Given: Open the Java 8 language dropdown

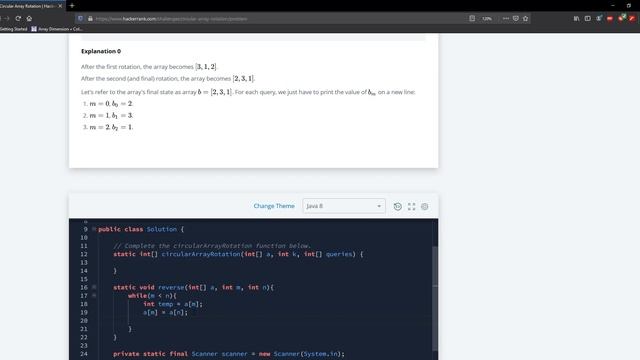Looking at the screenshot, I should click(x=344, y=206).
